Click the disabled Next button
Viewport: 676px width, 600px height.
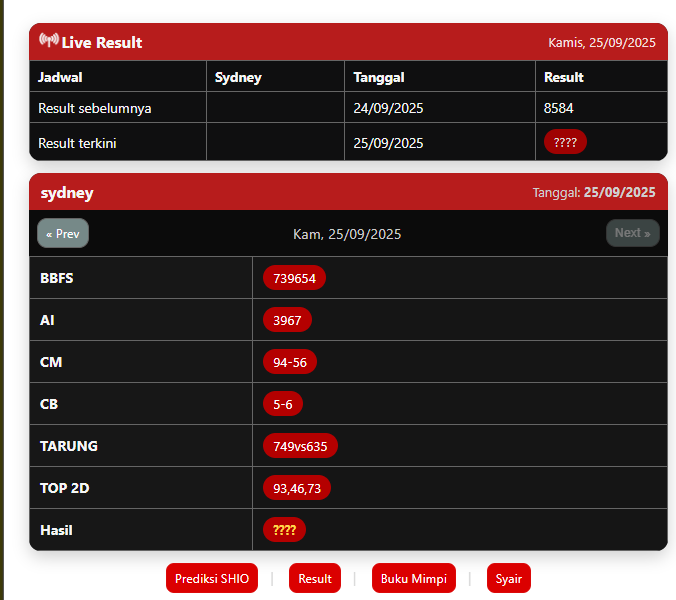632,233
